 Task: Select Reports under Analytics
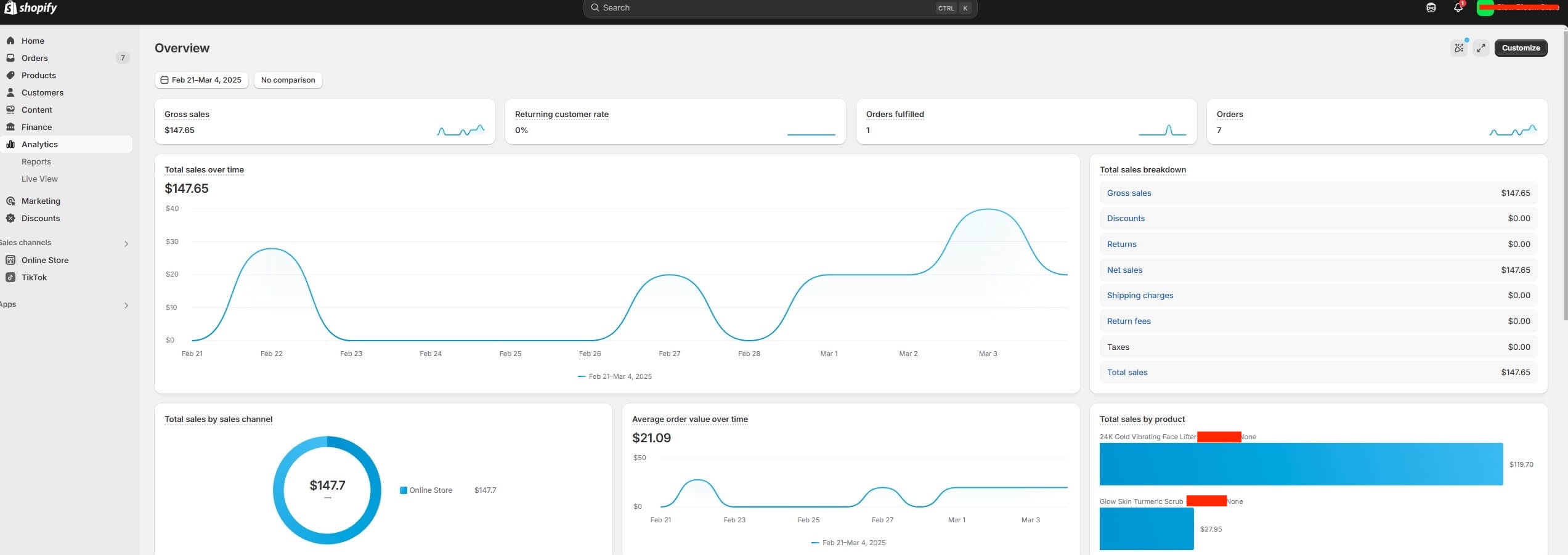[36, 161]
